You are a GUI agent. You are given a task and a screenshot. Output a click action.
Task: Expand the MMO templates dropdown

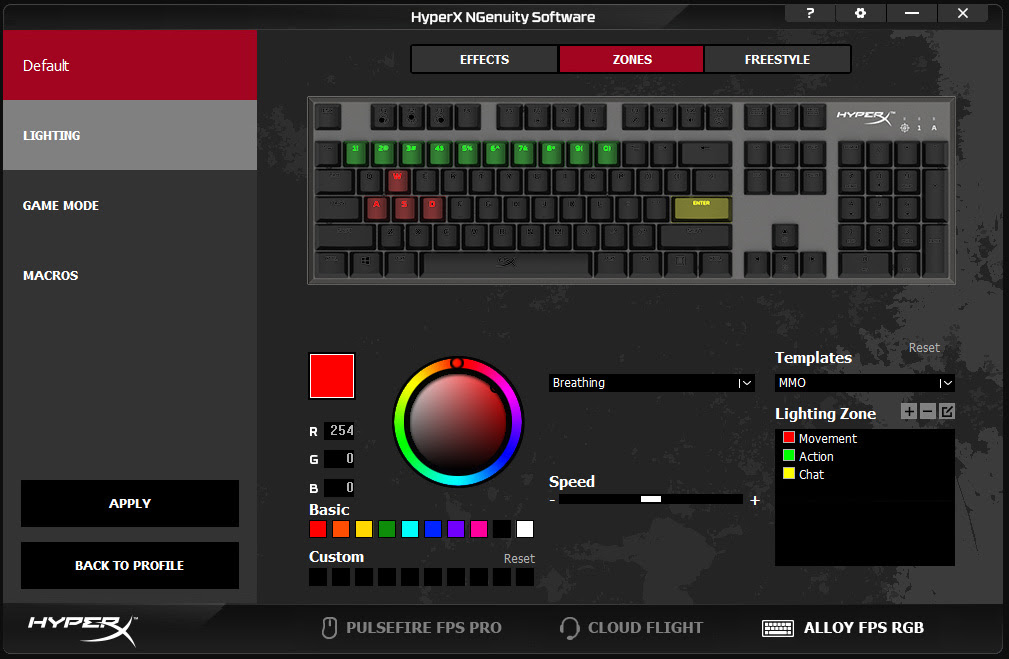(x=863, y=383)
